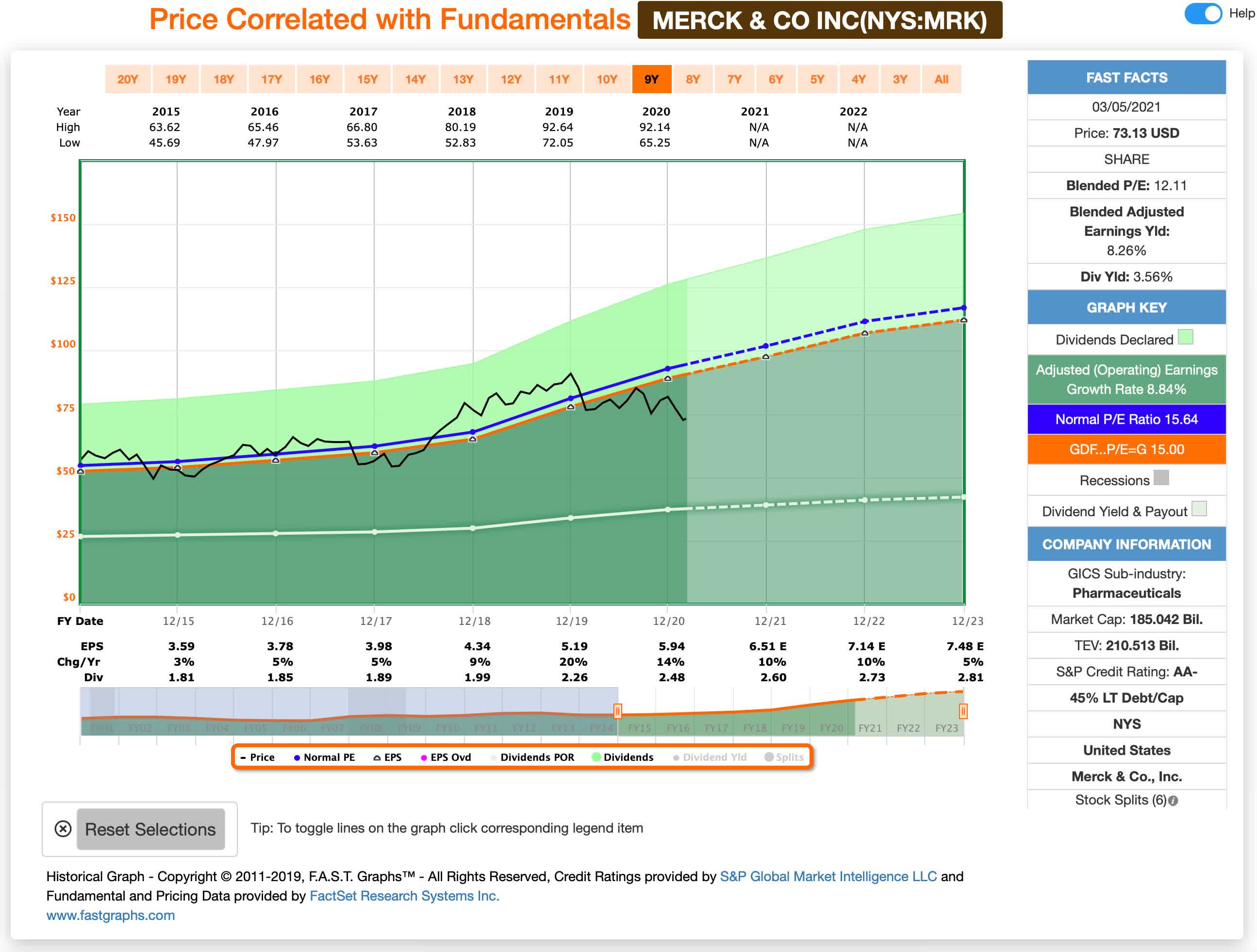Visit www.fastgraphs.com link
Viewport: 1257px width, 952px height.
pyautogui.click(x=111, y=915)
